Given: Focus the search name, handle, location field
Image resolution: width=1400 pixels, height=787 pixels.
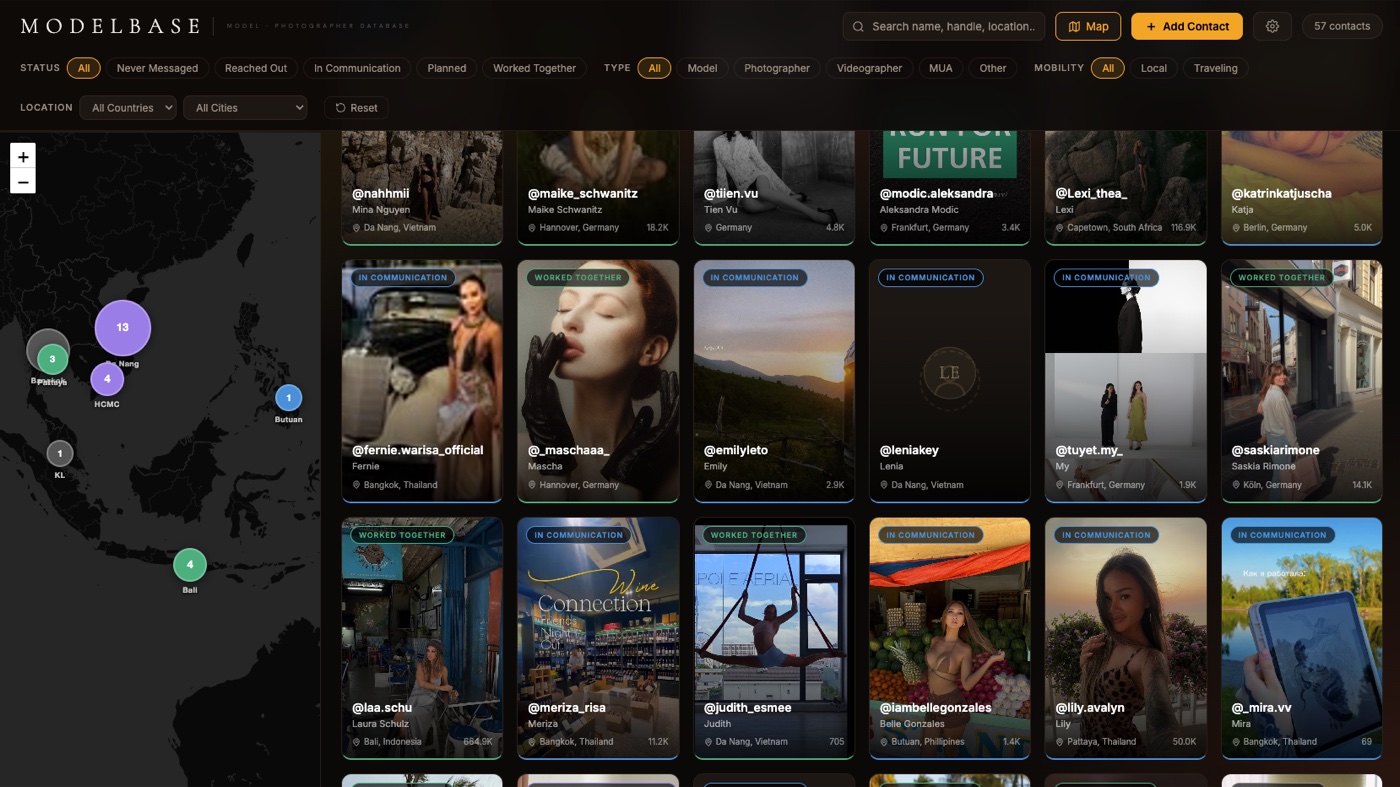Looking at the screenshot, I should click(x=944, y=26).
